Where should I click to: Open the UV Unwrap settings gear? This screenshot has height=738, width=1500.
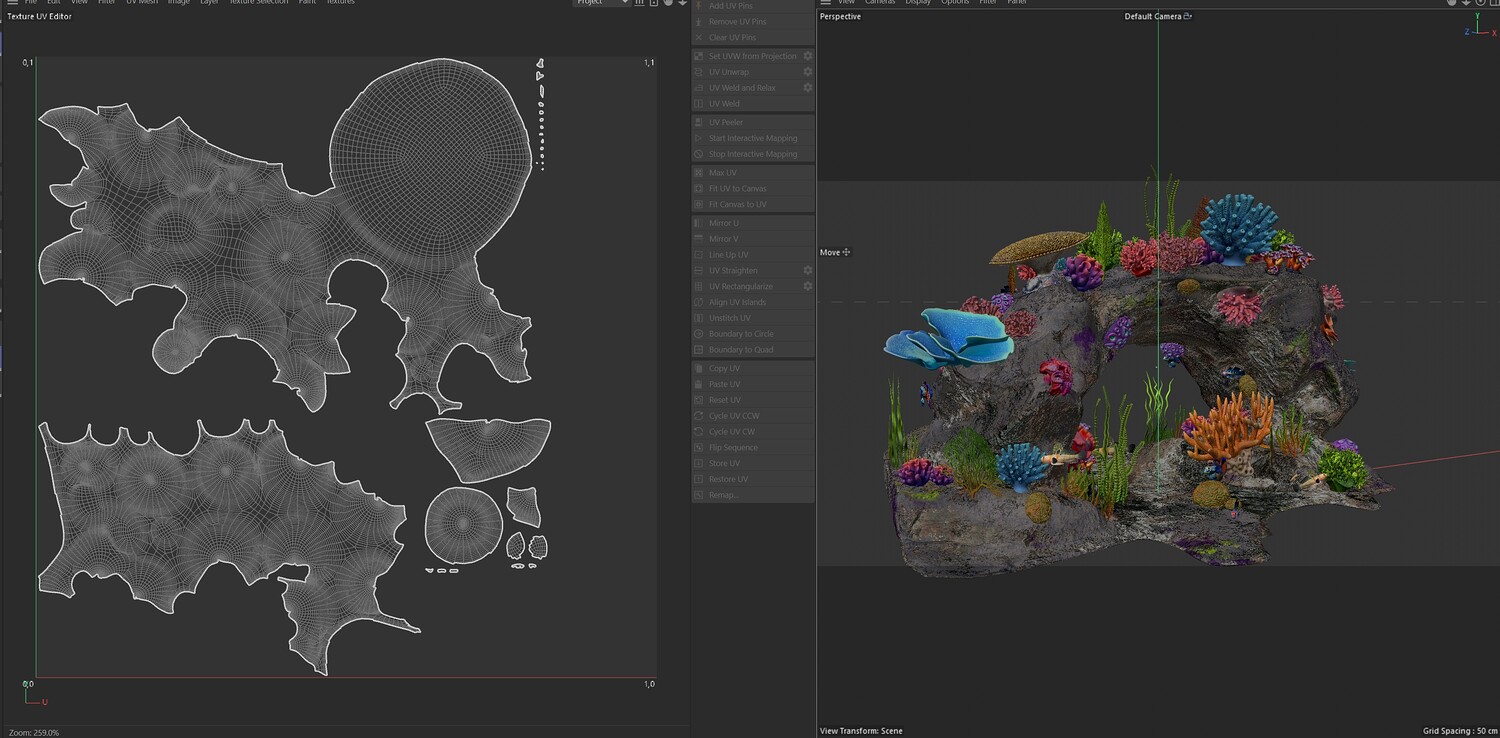[808, 72]
